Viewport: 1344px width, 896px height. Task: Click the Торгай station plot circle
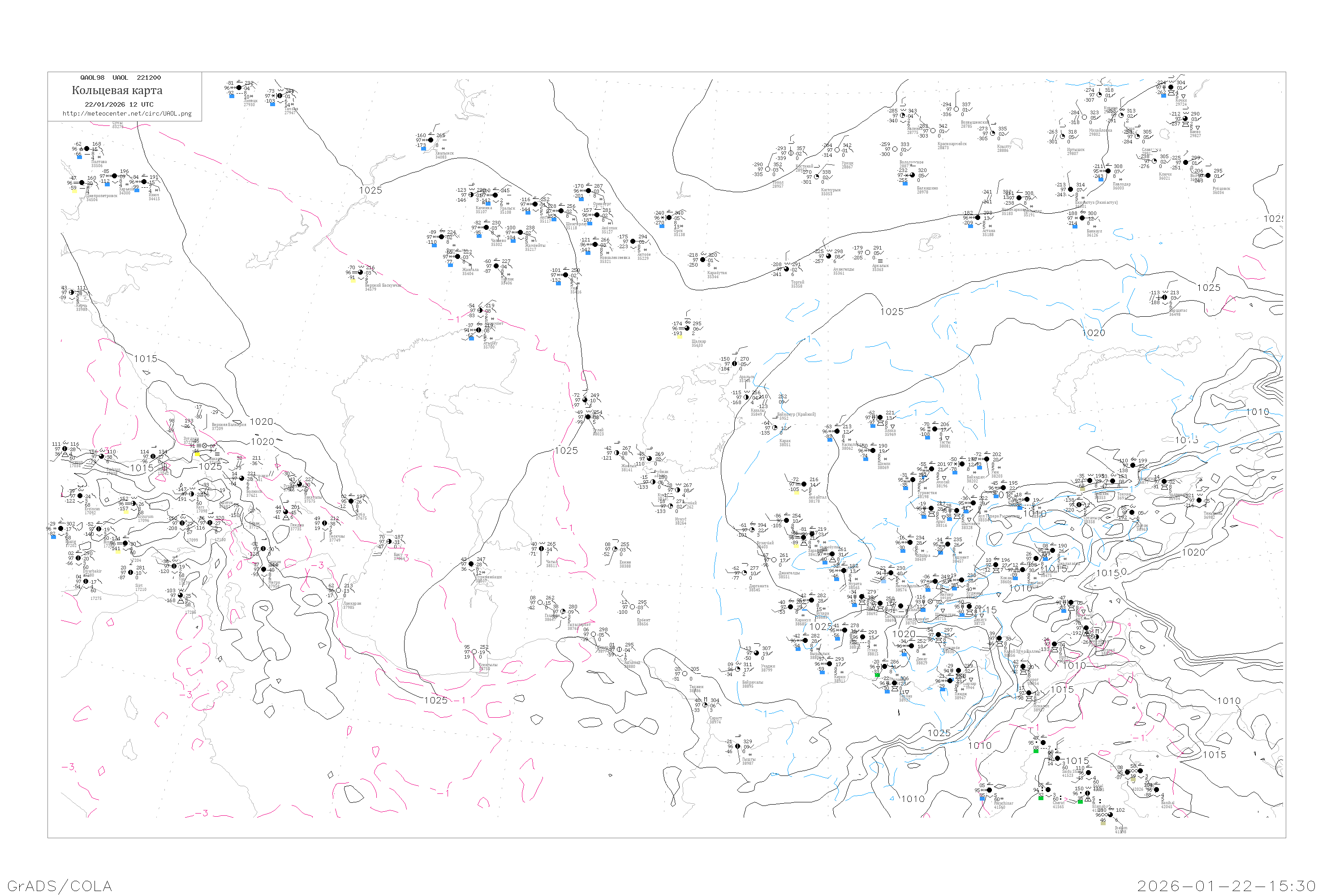(786, 268)
